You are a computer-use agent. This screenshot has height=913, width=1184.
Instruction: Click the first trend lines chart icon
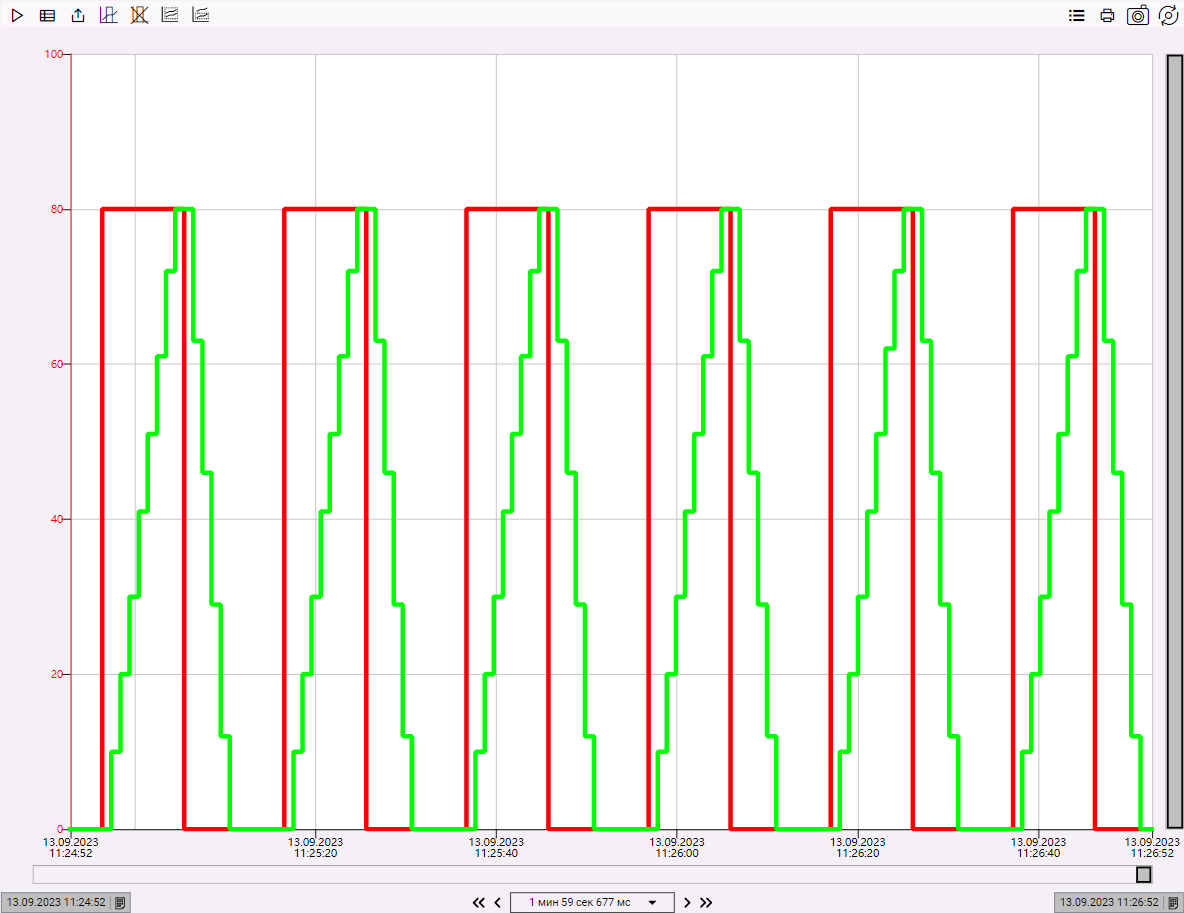click(x=170, y=15)
